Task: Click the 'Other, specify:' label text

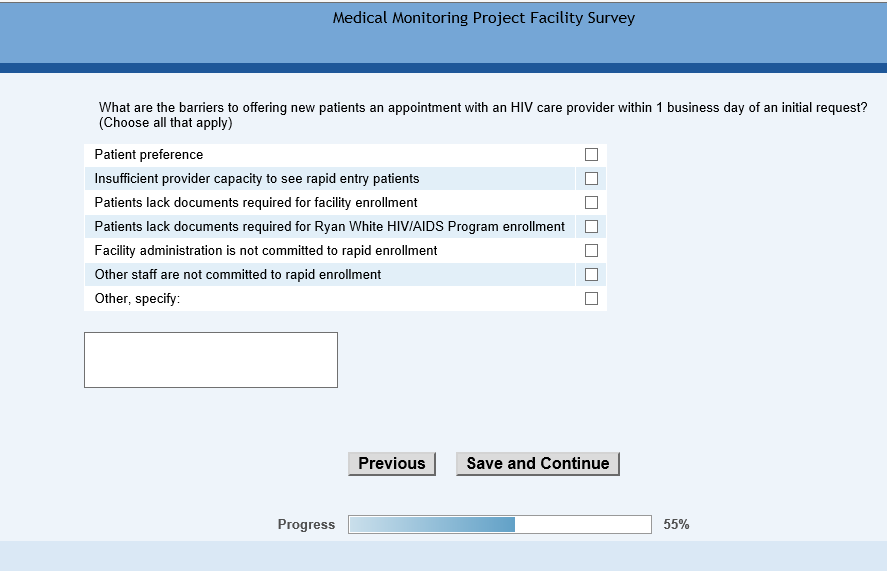Action: (x=137, y=299)
